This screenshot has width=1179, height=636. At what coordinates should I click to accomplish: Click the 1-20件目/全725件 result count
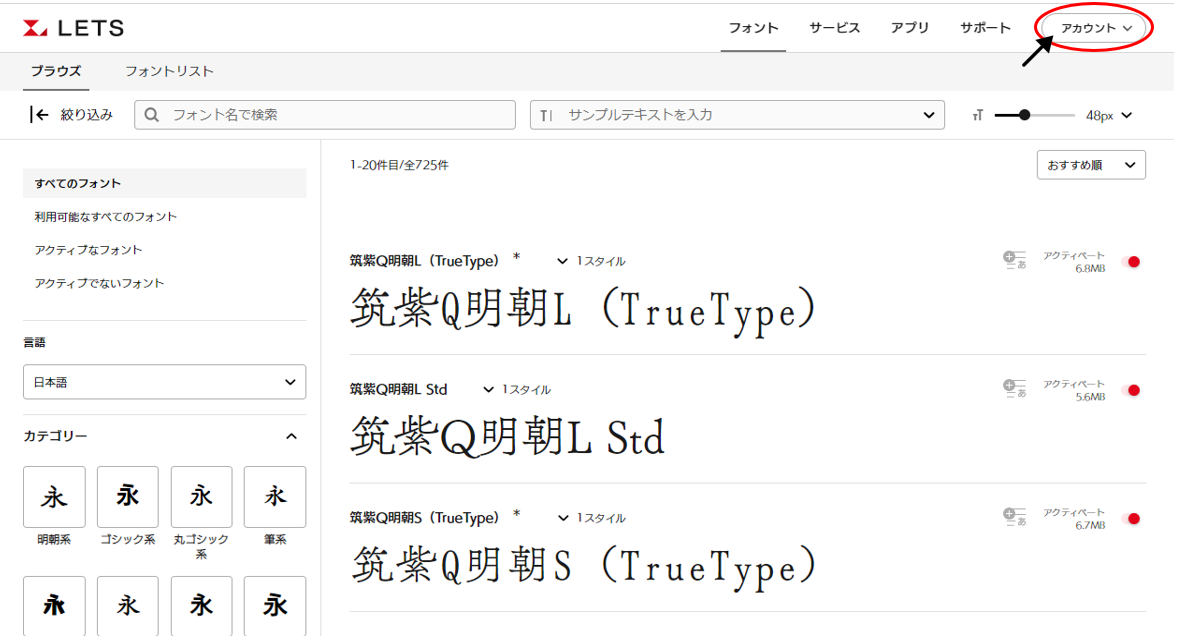click(x=399, y=165)
